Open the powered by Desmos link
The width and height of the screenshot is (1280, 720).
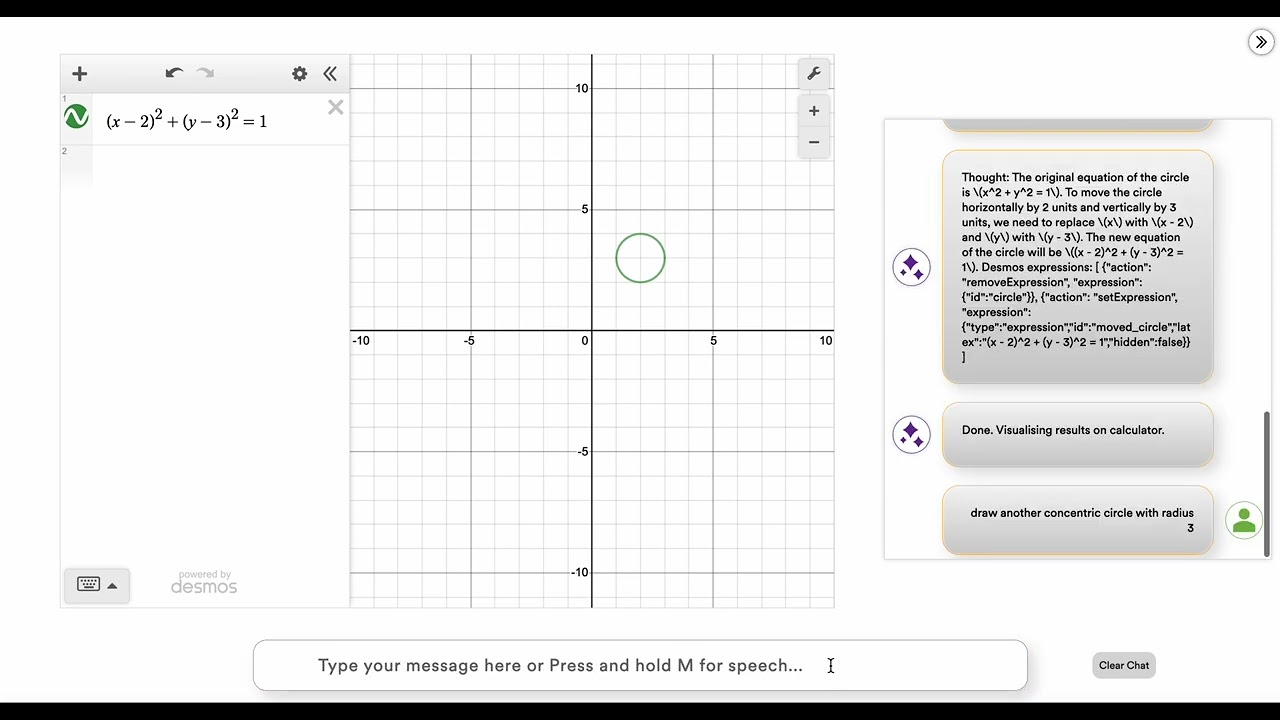click(204, 583)
